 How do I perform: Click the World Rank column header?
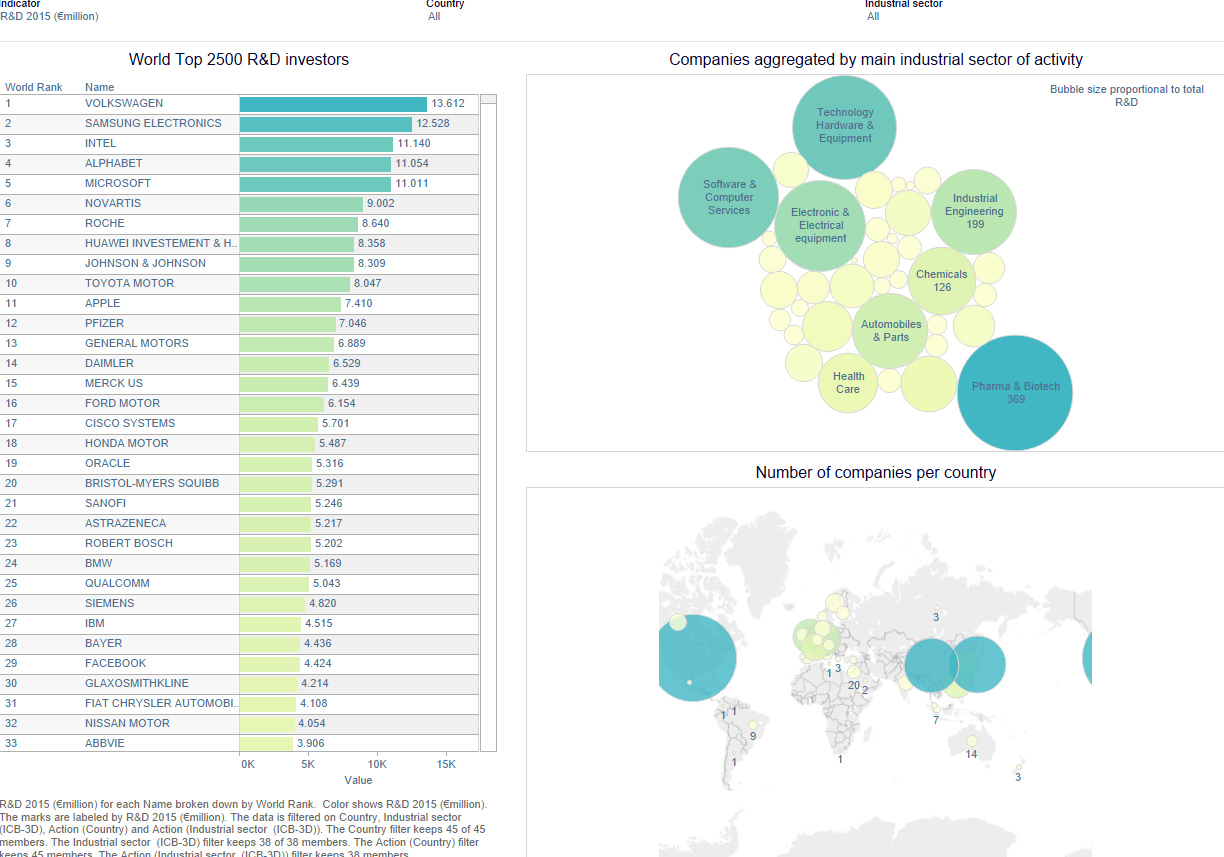(x=34, y=88)
